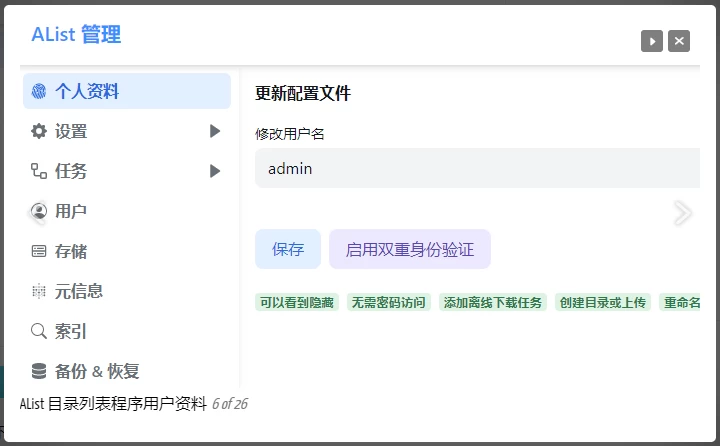Start slideshow with the play button
The width and height of the screenshot is (720, 446).
[x=652, y=41]
